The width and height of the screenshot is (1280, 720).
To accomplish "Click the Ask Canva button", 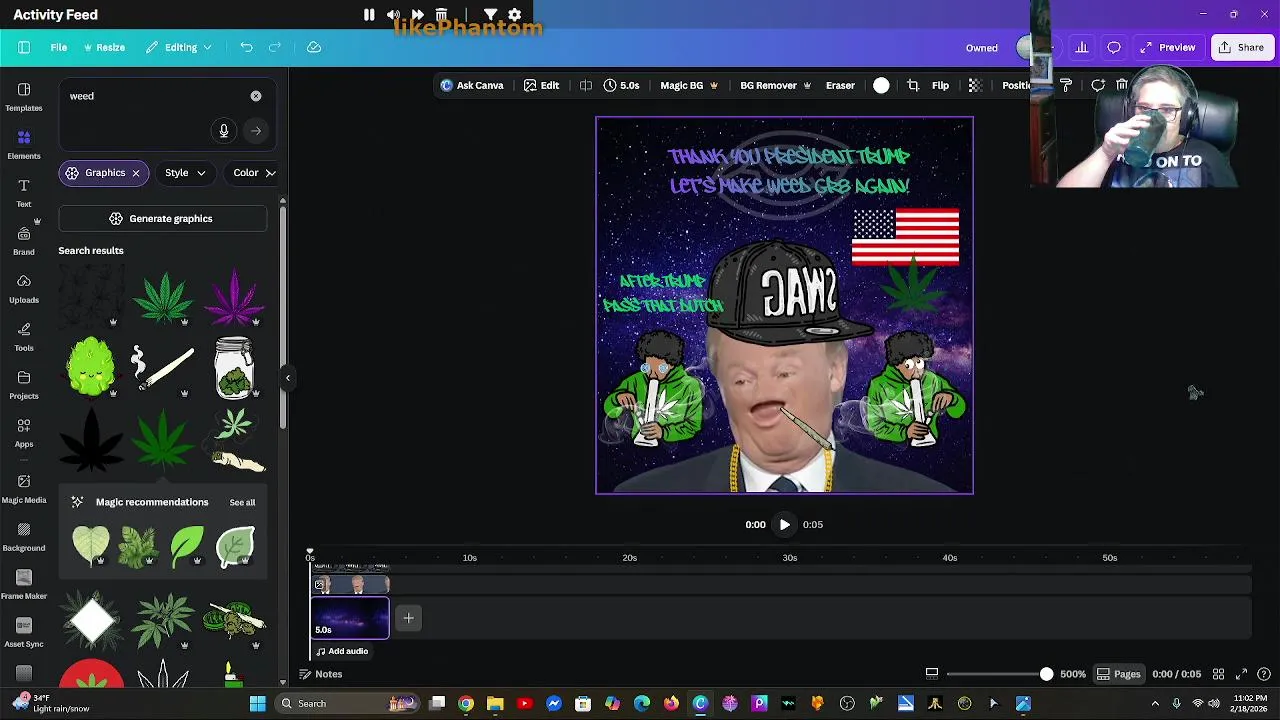I will pyautogui.click(x=472, y=86).
